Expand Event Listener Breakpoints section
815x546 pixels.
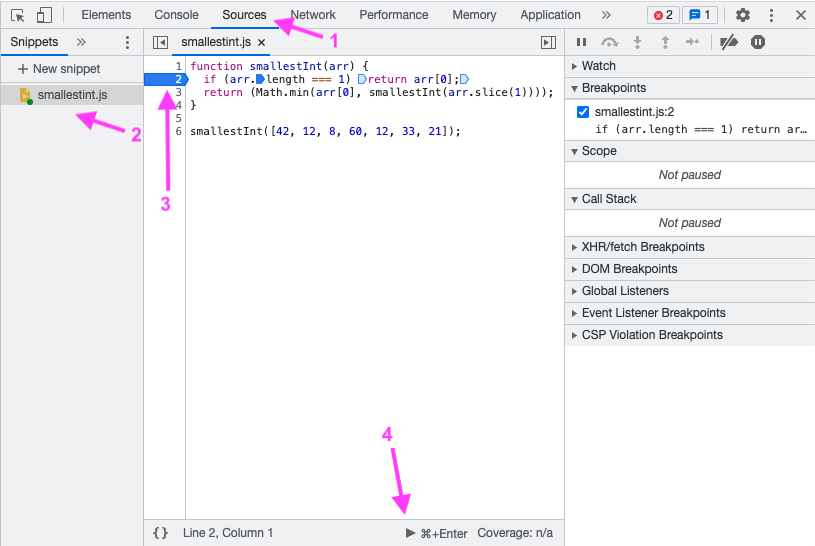click(690, 313)
